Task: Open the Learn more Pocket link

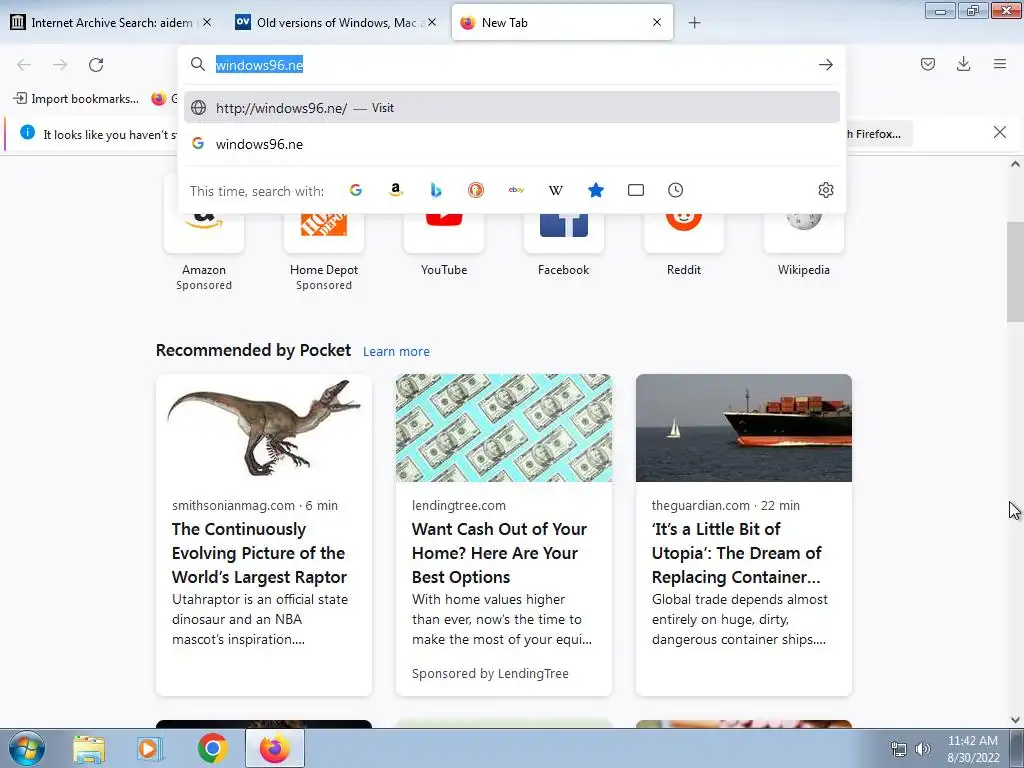Action: [x=396, y=351]
